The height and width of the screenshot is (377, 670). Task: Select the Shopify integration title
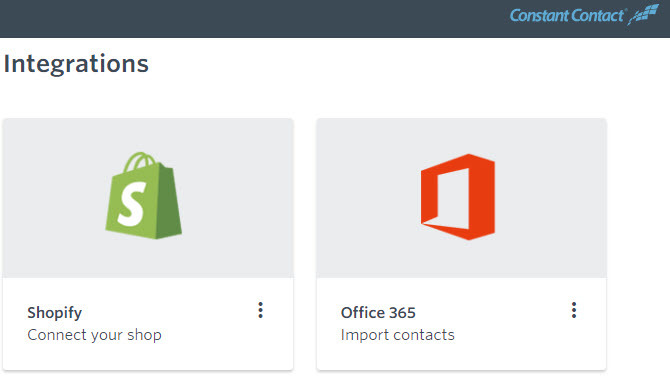click(x=55, y=313)
